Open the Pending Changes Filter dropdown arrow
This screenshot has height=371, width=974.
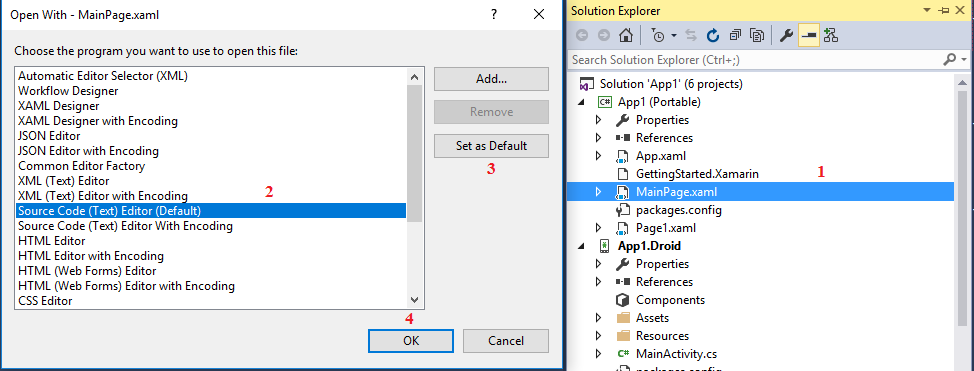pos(674,36)
